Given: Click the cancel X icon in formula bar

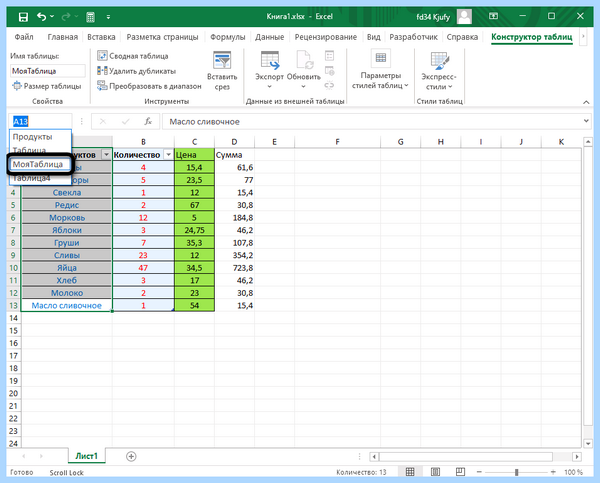Looking at the screenshot, I should point(103,122).
